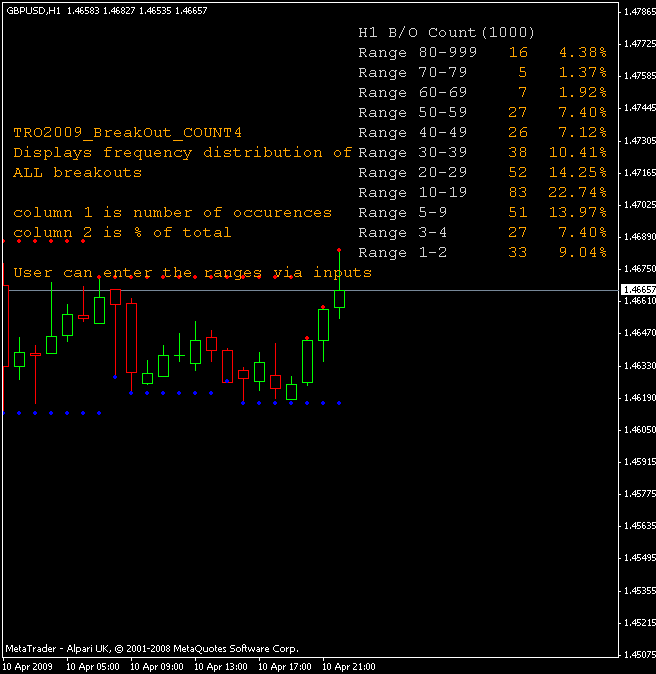
Task: Select the 10 Apr 13:00 time label
Action: tap(219, 666)
